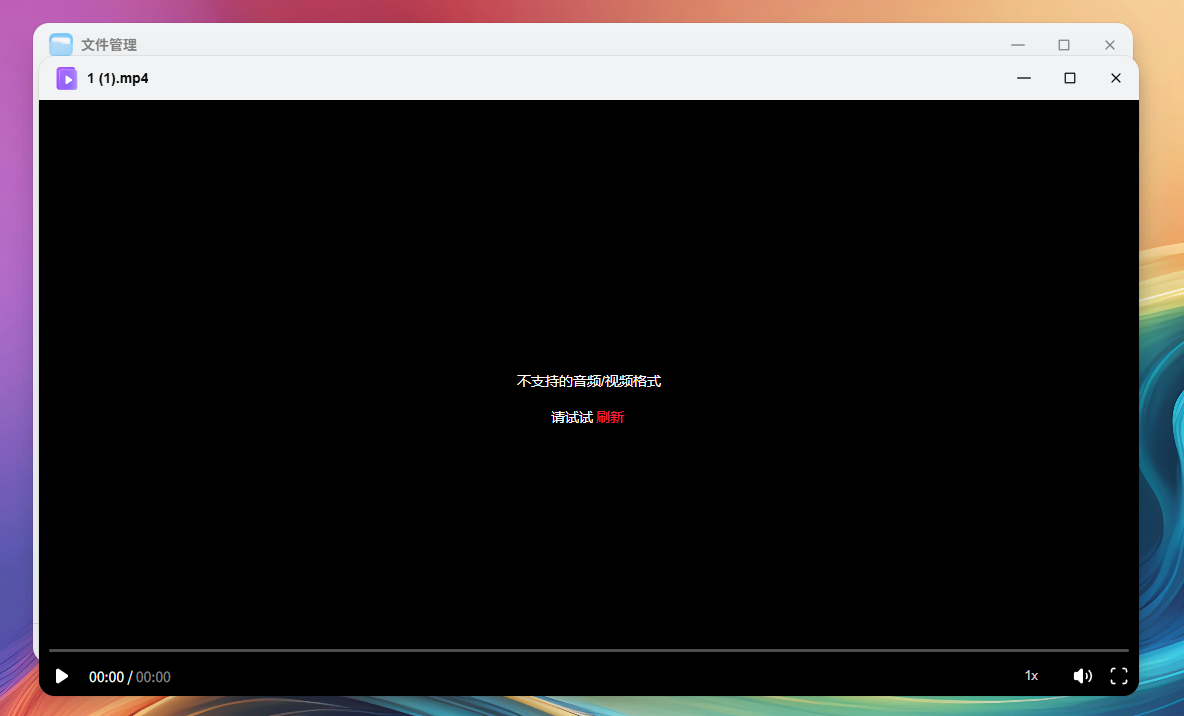Viewport: 1184px width, 716px height.
Task: Maximize the 1 (1).mp4 player window
Action: (x=1070, y=78)
